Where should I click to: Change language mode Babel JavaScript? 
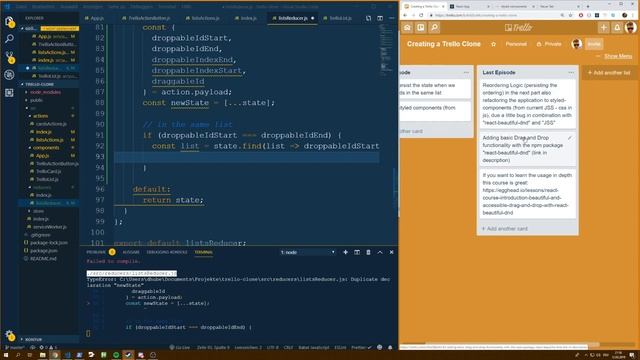(x=313, y=348)
